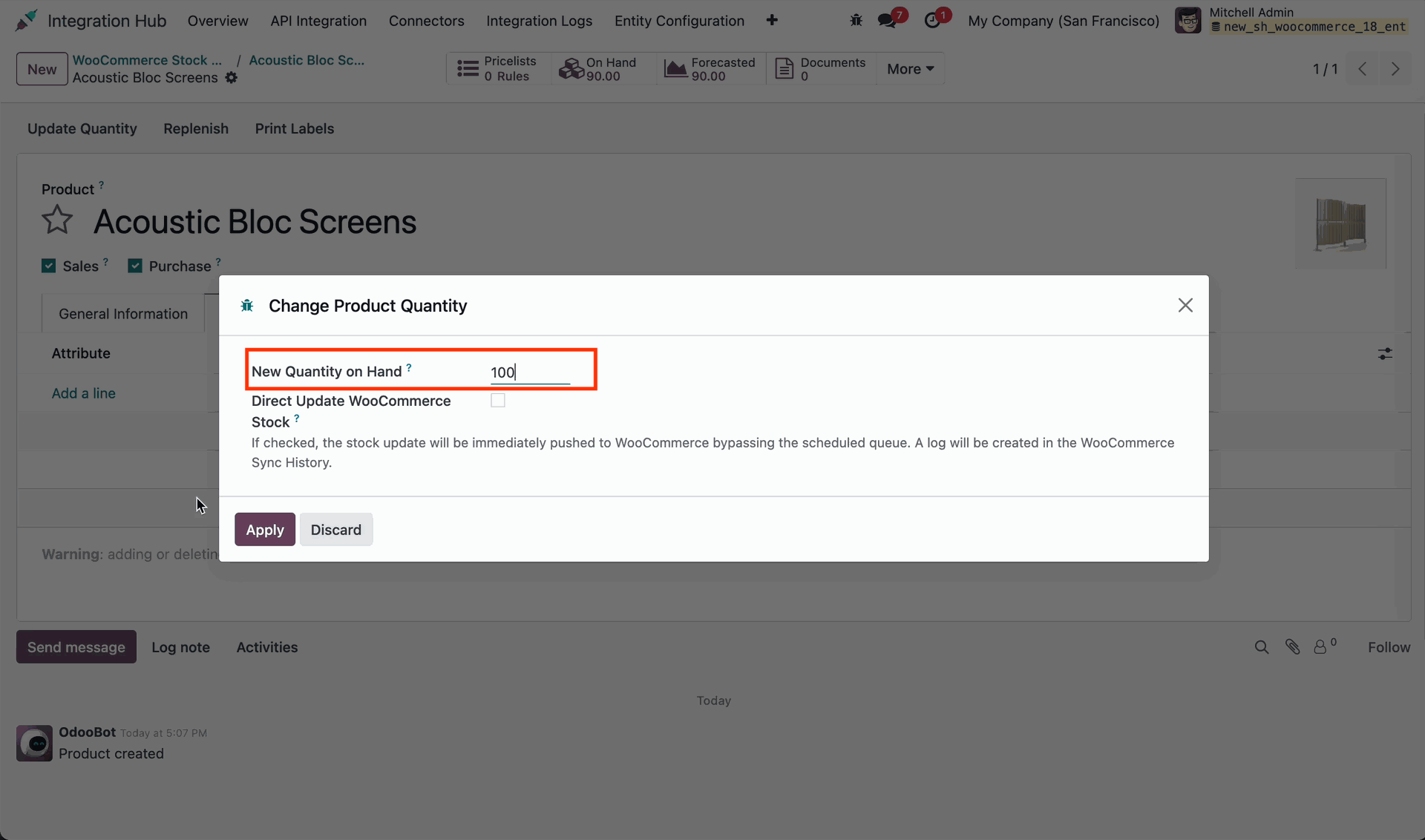The image size is (1425, 840).
Task: Open Forecasted 90.00 report button
Action: point(711,68)
